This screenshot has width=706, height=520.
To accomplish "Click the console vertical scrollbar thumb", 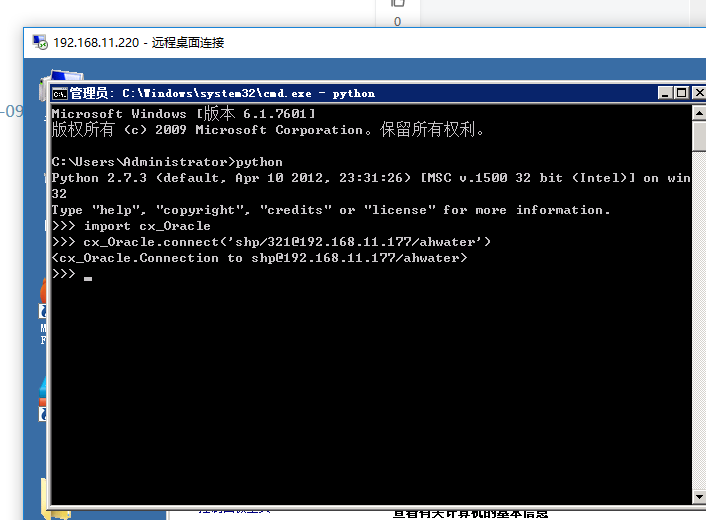I will [x=699, y=136].
